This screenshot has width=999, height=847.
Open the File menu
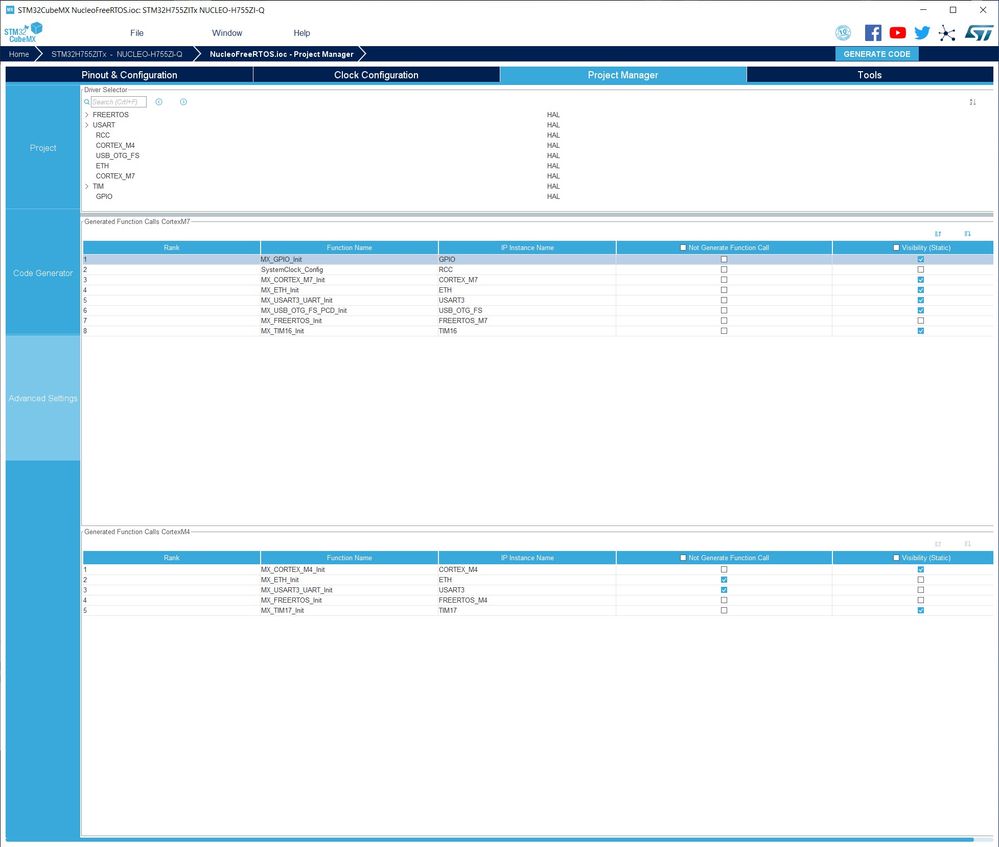coord(137,33)
